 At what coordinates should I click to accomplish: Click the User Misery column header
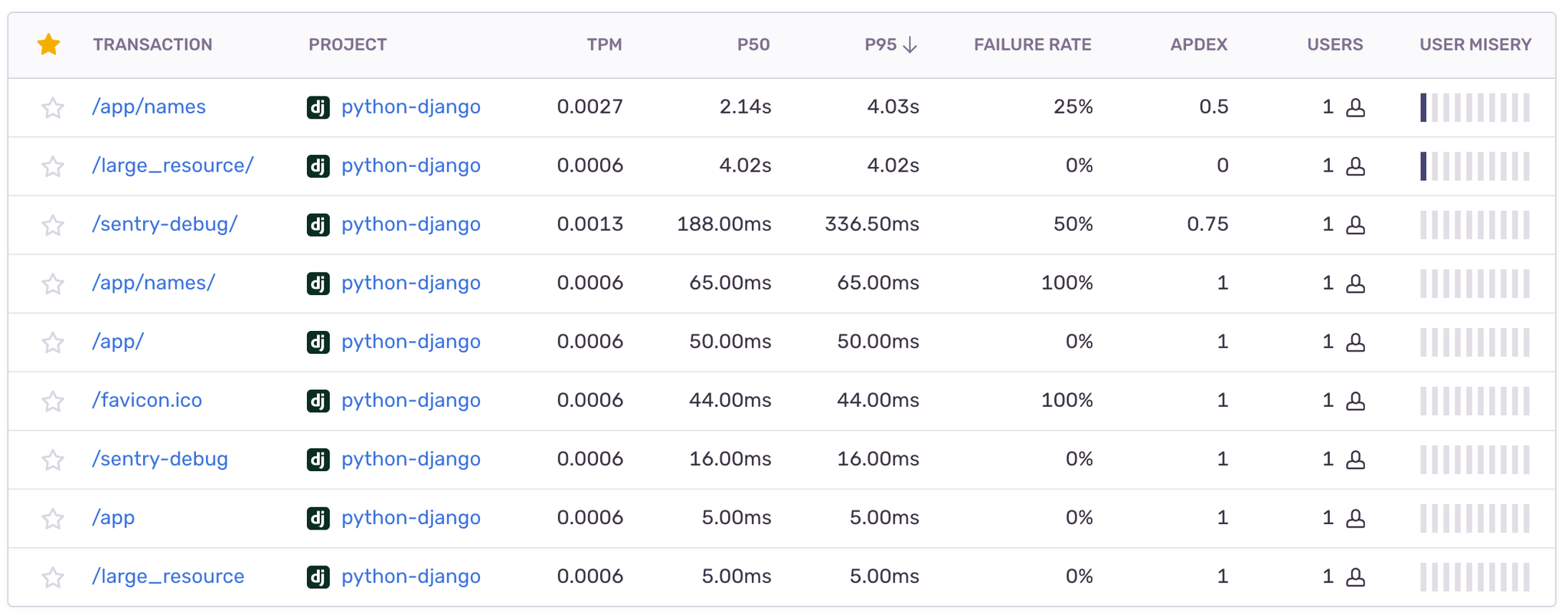click(1475, 44)
